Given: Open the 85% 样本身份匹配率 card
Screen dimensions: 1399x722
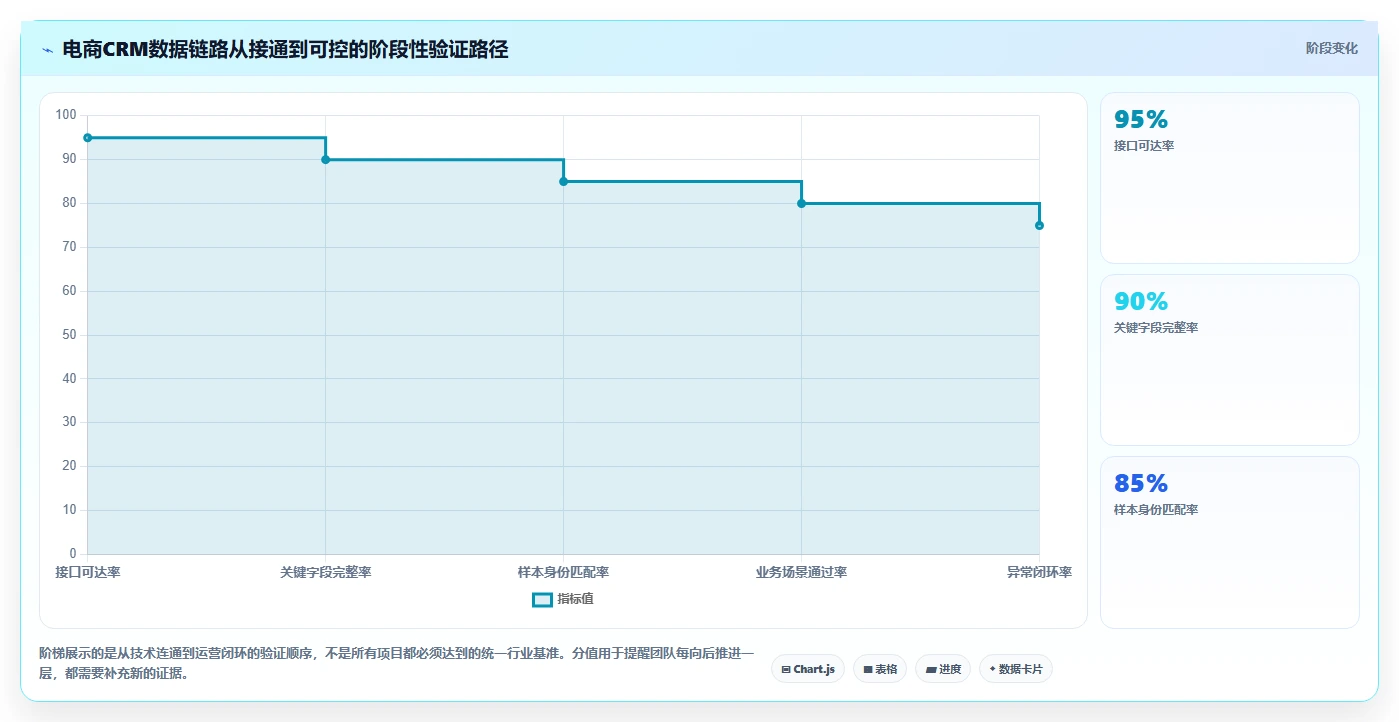Looking at the screenshot, I should 1229,542.
